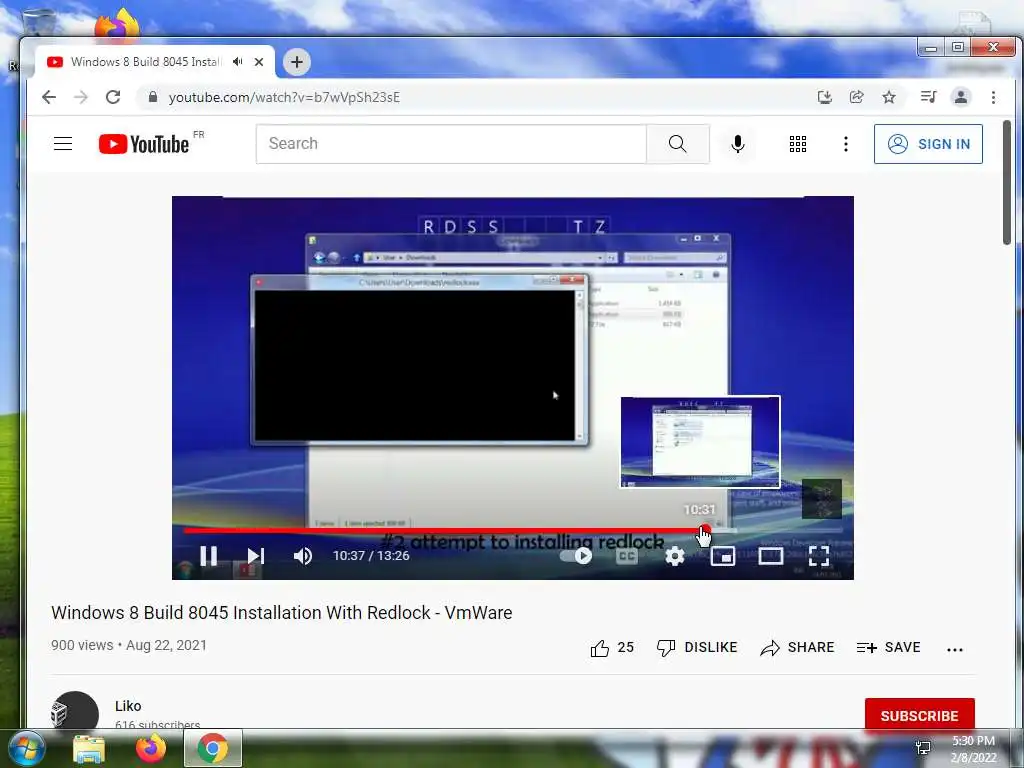Click the install app icon in address bar
1024x768 pixels.
click(x=825, y=97)
